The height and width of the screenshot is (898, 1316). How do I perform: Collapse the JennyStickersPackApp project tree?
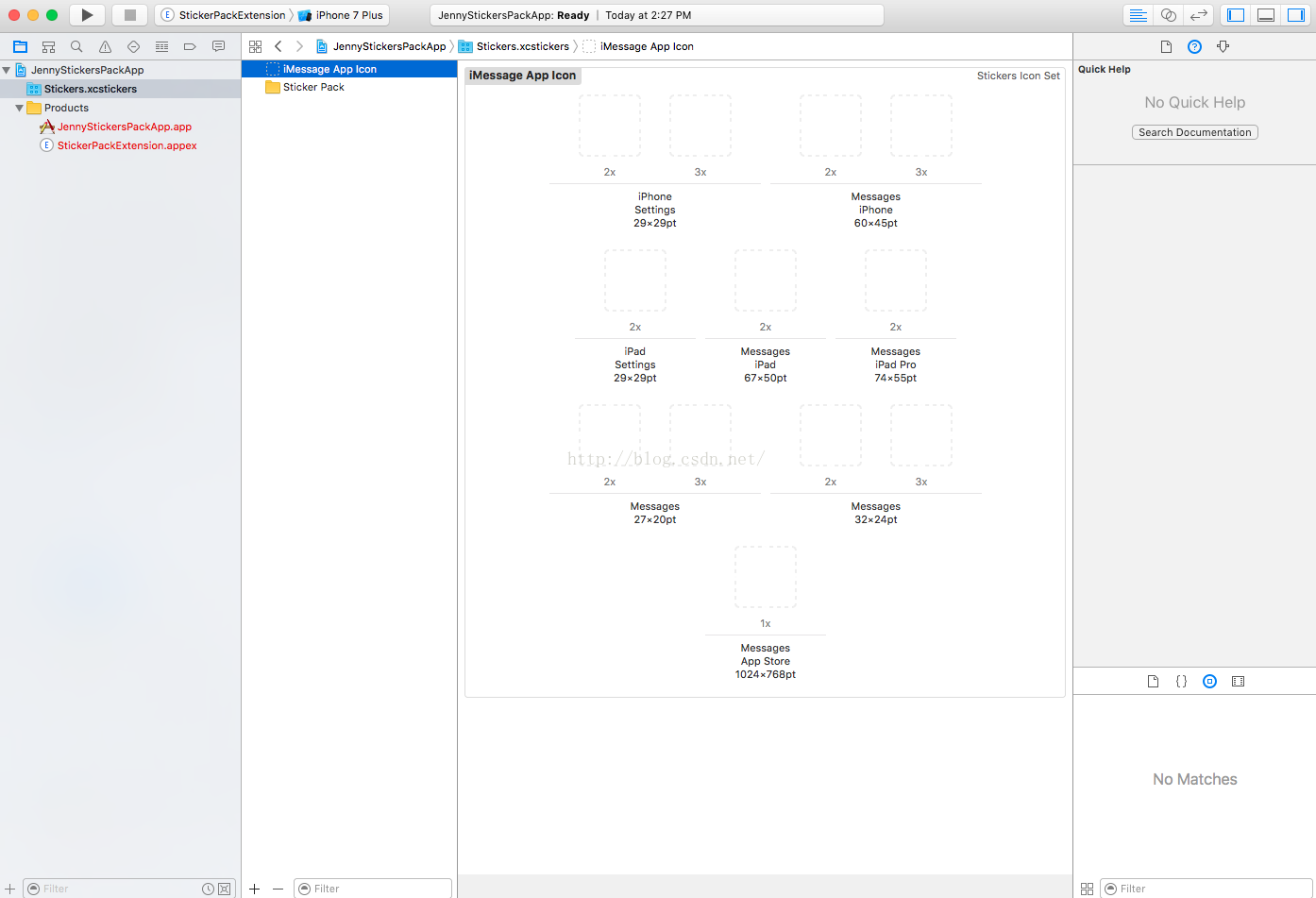[7, 70]
